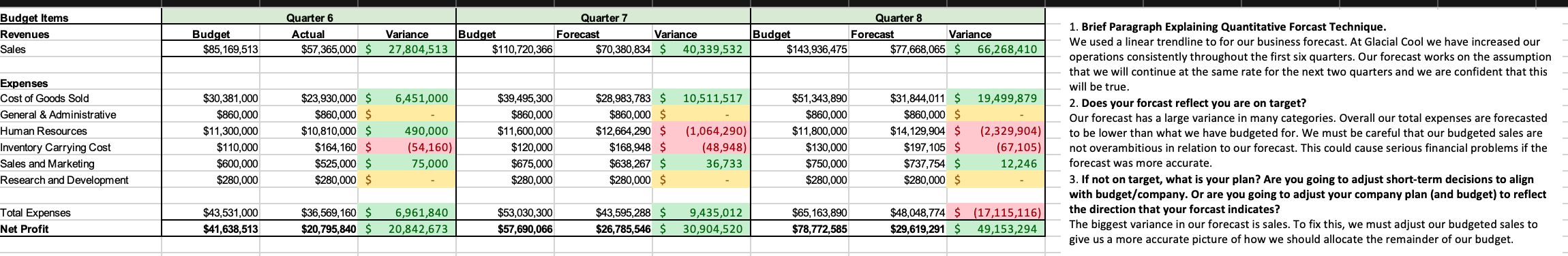Select the Research and Development label
This screenshot has width=1568, height=256.
pyautogui.click(x=80, y=180)
